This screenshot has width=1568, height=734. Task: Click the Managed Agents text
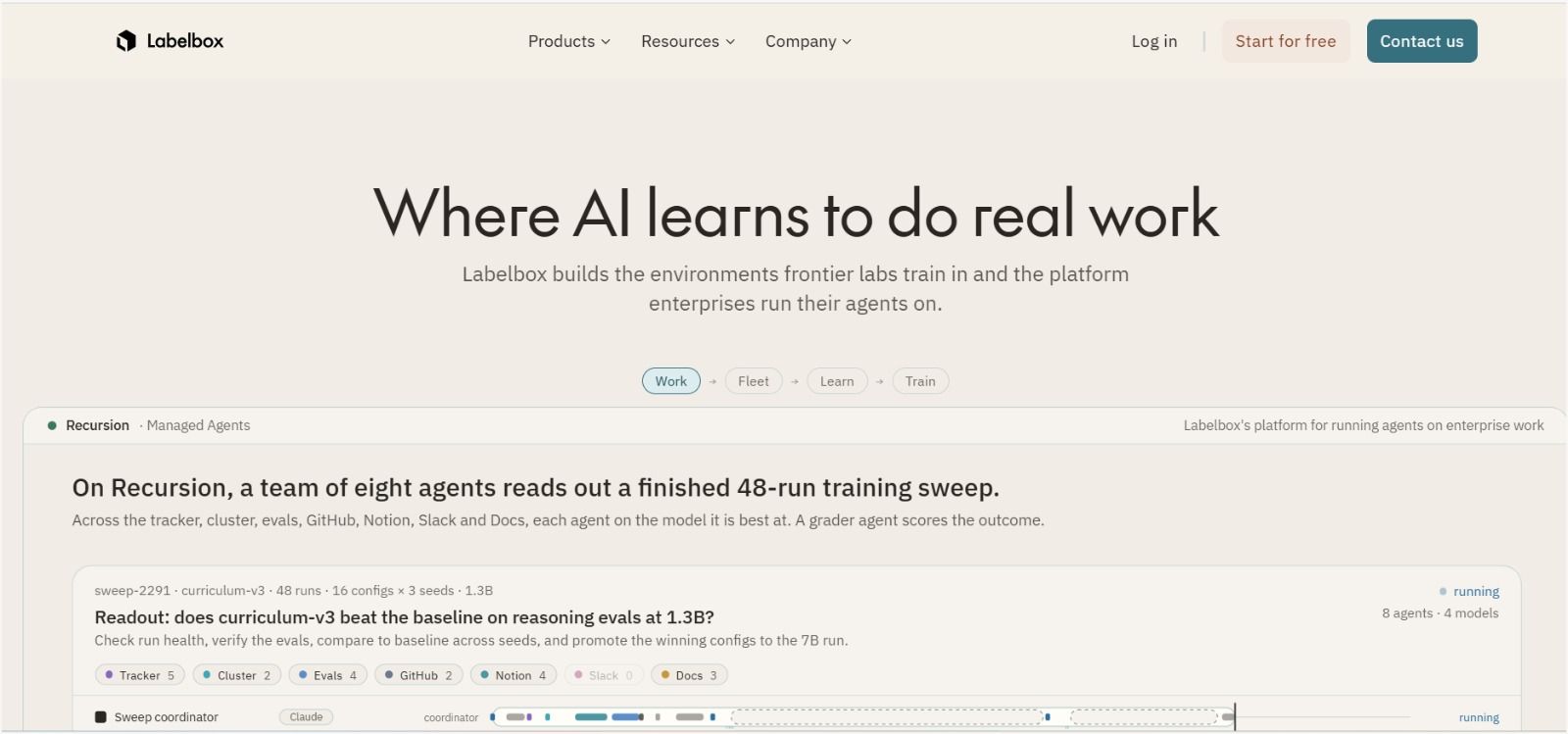(198, 425)
